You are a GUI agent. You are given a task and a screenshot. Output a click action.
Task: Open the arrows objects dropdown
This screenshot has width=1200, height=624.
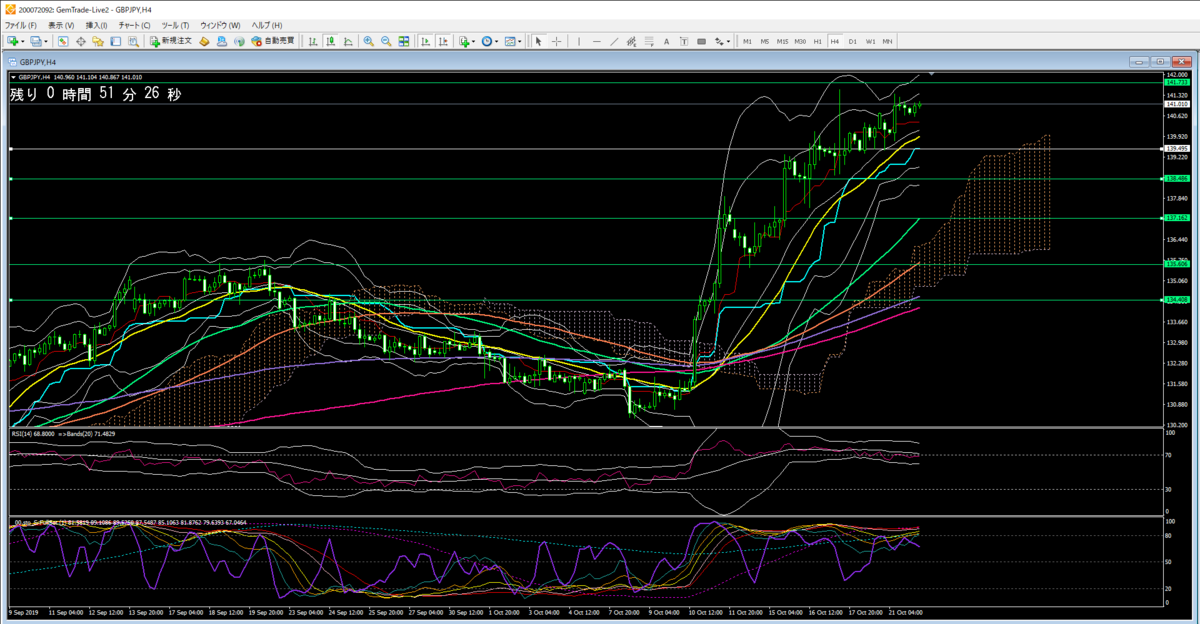[728, 41]
